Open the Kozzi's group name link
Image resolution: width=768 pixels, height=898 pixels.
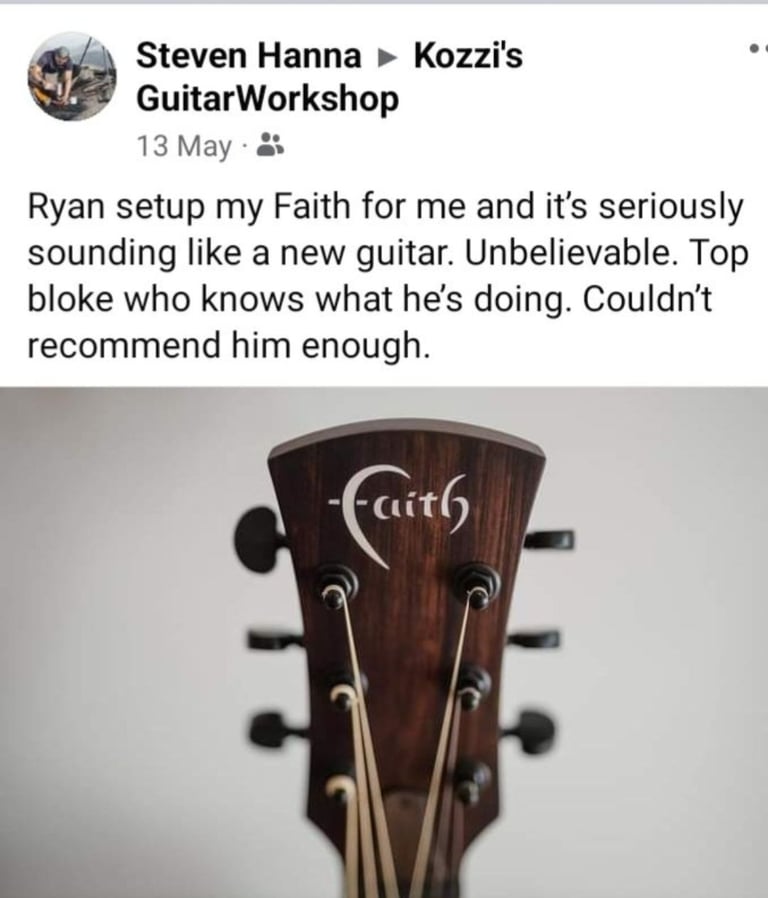pos(468,56)
